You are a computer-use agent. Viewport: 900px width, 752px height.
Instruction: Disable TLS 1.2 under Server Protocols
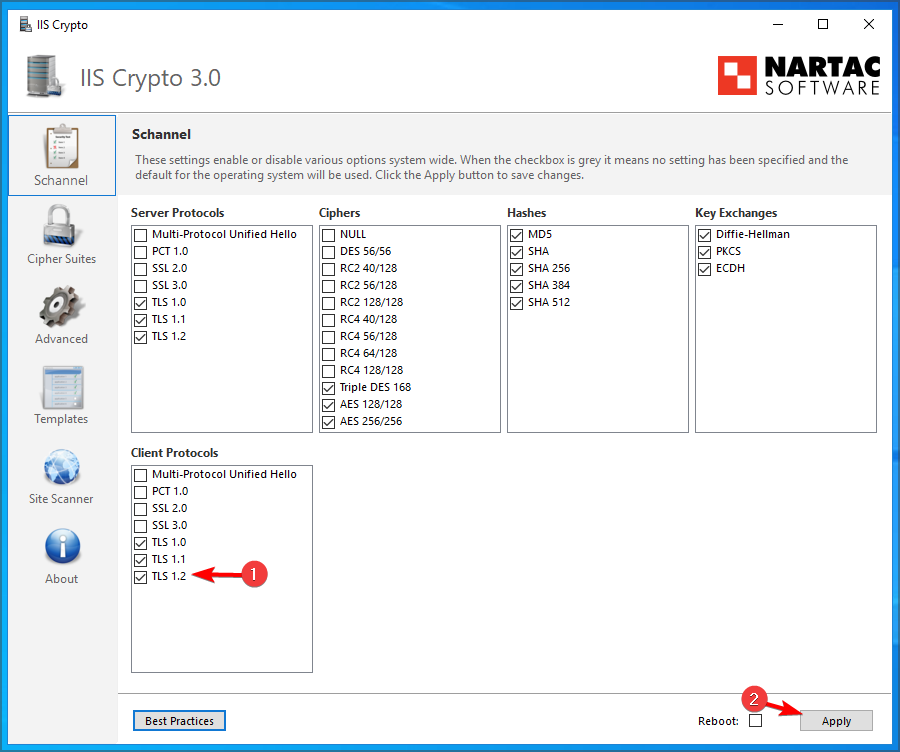[x=140, y=336]
